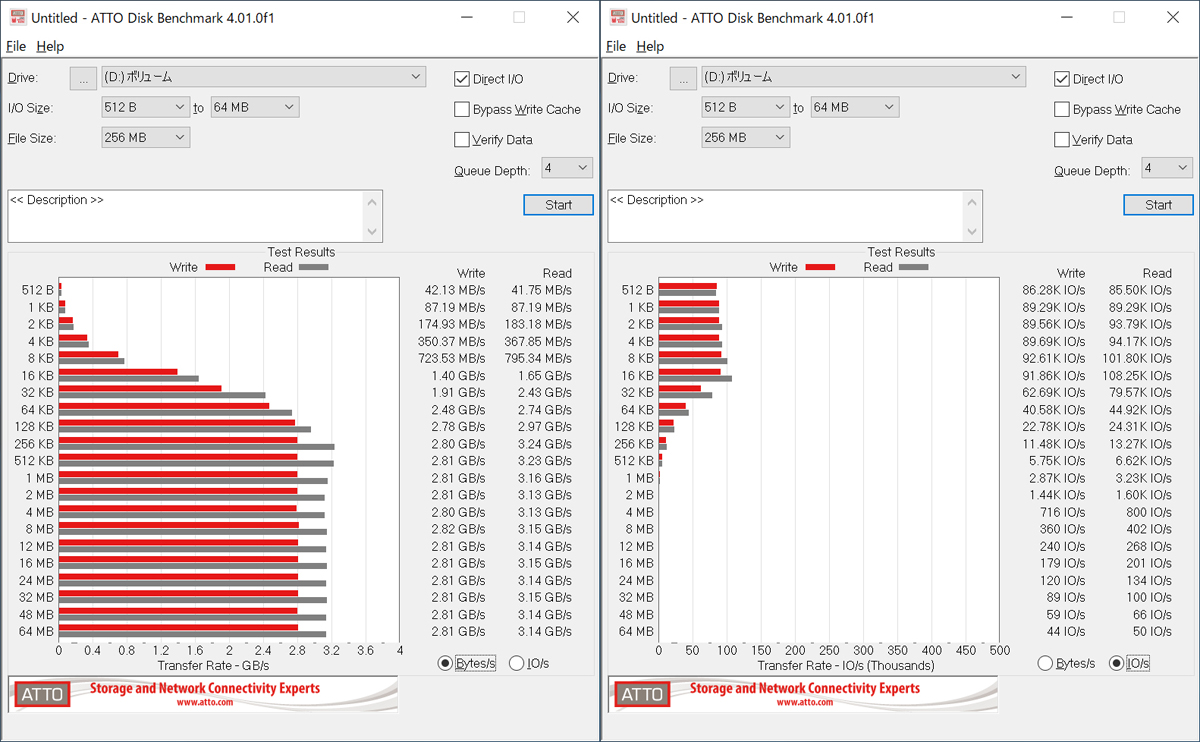Click the ATTO app icon in right window title bar
The height and width of the screenshot is (742, 1200).
click(616, 17)
